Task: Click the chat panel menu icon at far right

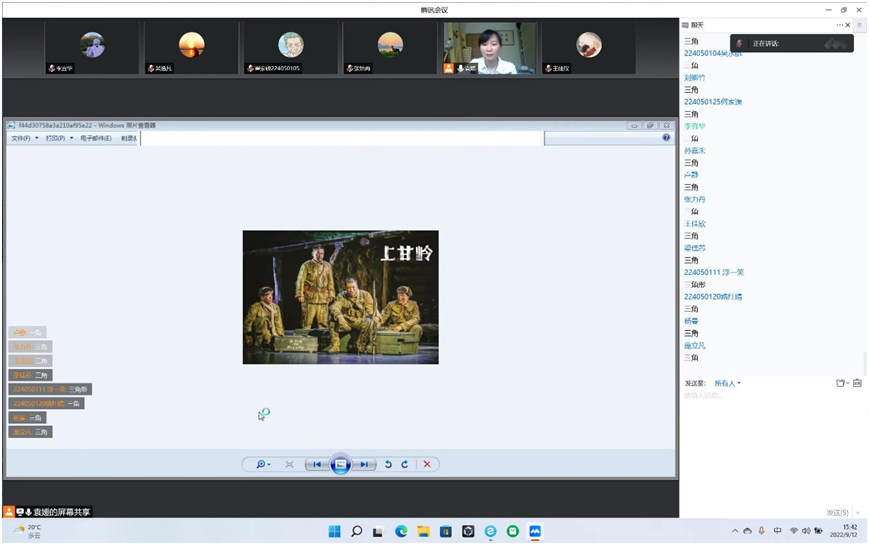Action: coord(860,25)
